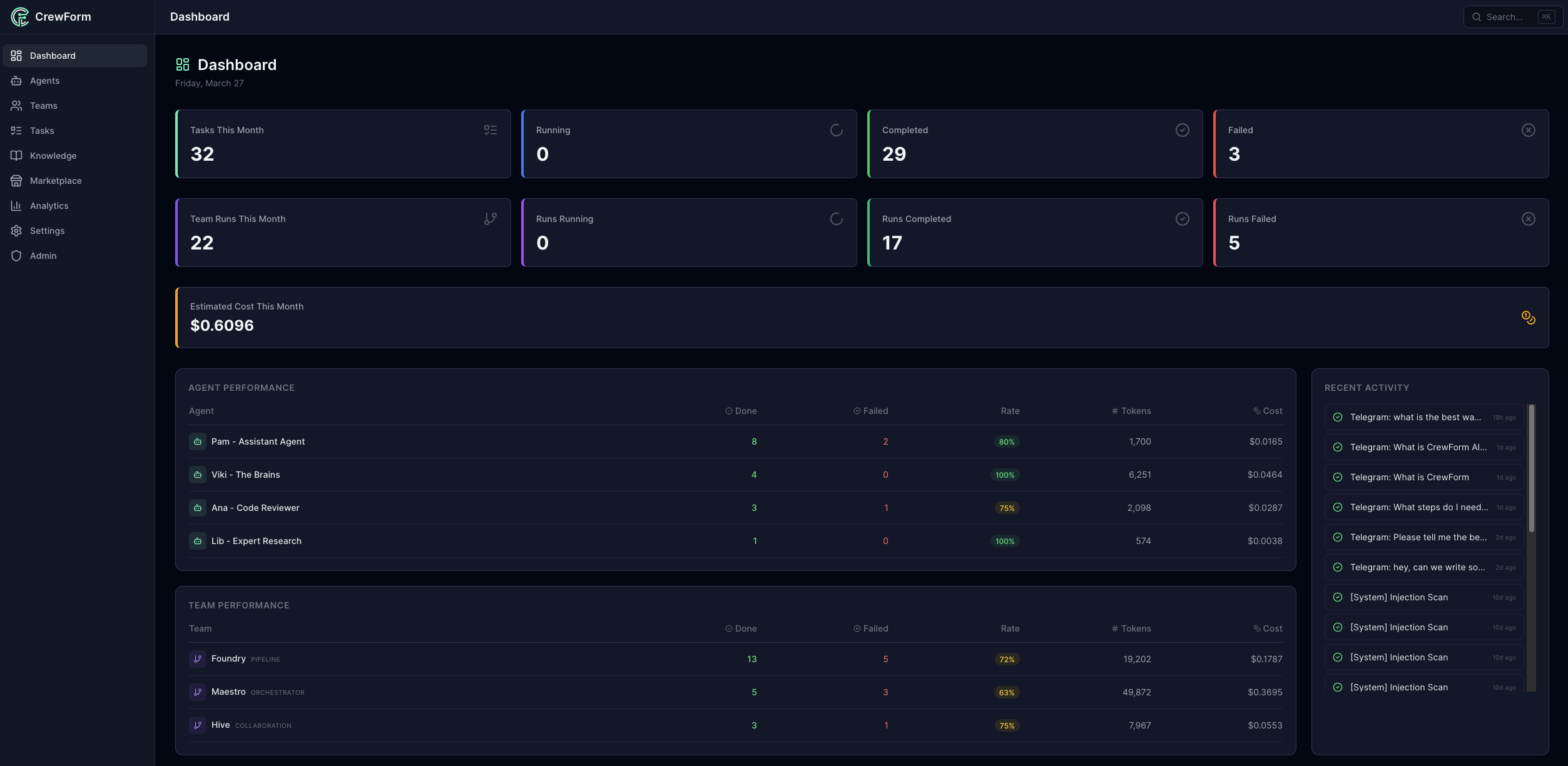This screenshot has height=766, width=1568.
Task: Click the 80% rate badge for Pam
Action: (1007, 441)
